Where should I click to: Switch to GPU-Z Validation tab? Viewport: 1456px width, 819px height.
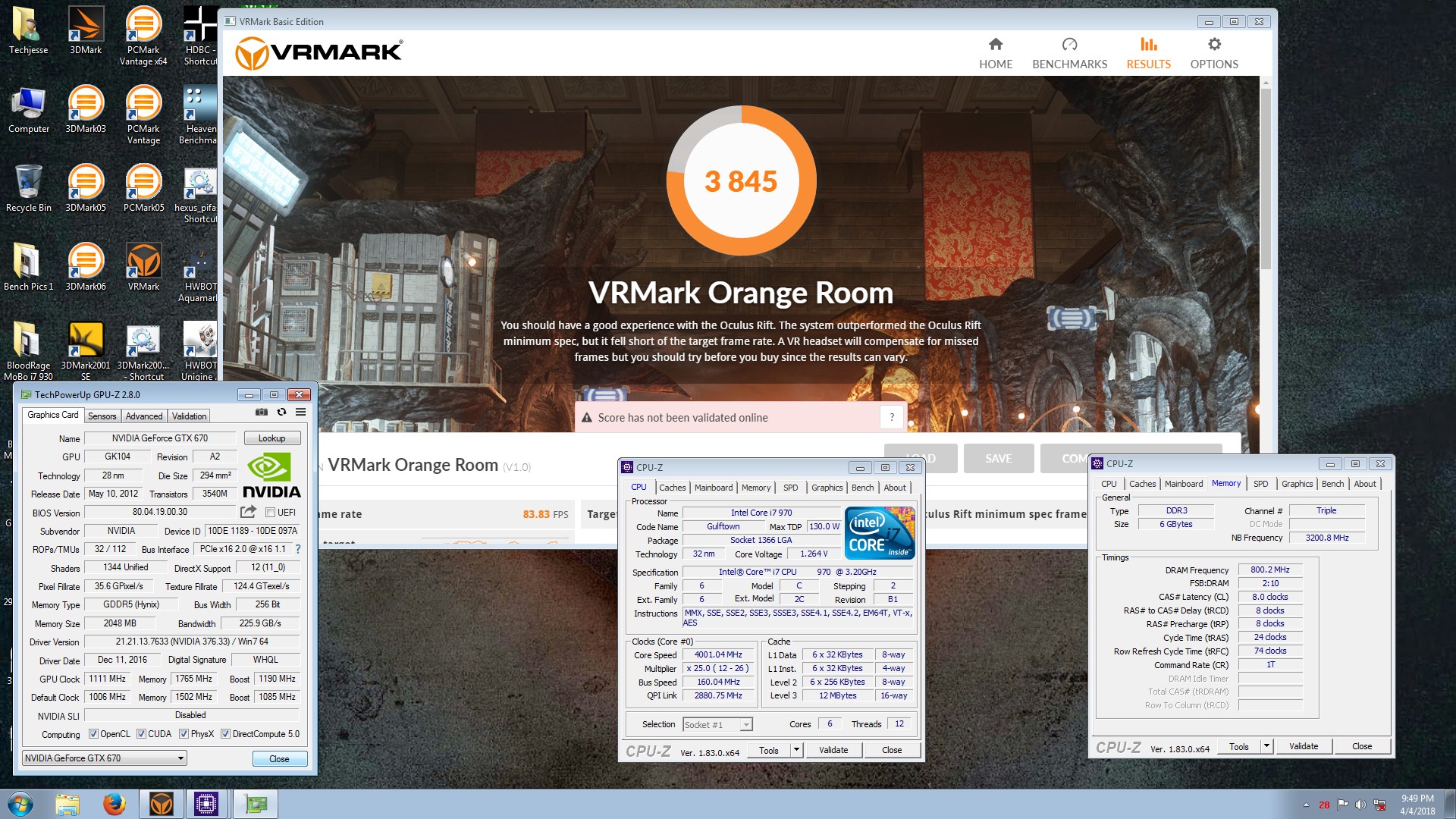tap(189, 416)
